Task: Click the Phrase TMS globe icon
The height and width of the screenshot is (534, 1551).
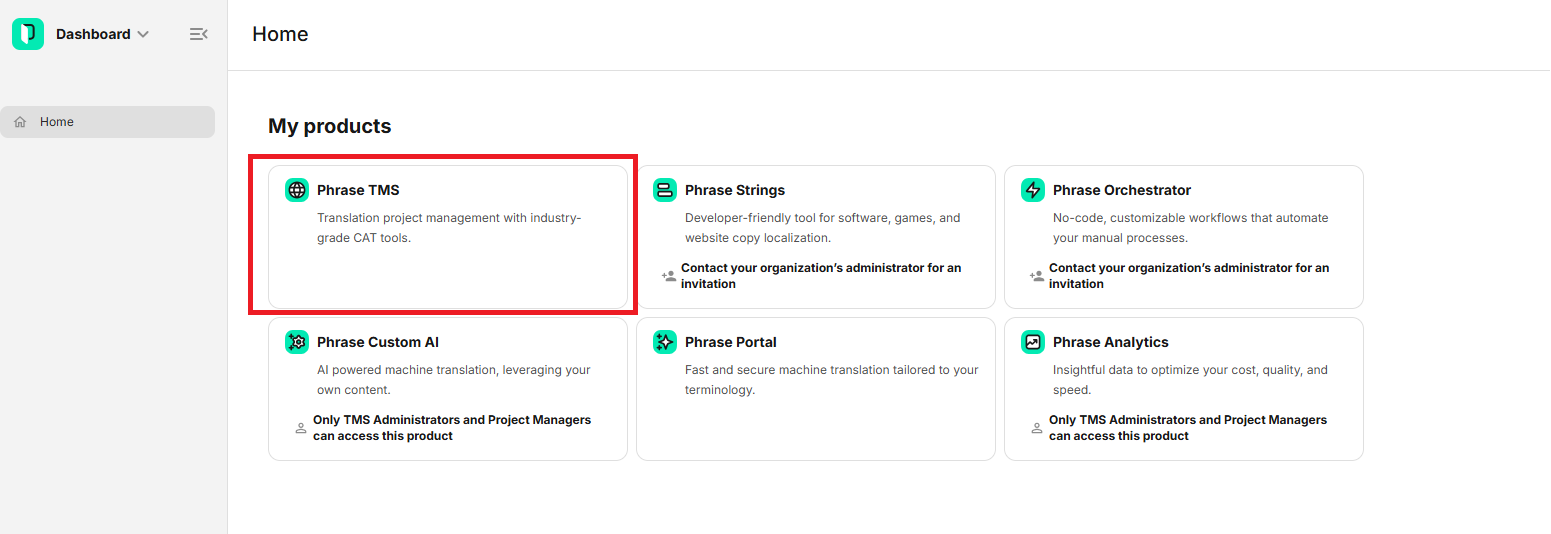Action: pos(297,190)
